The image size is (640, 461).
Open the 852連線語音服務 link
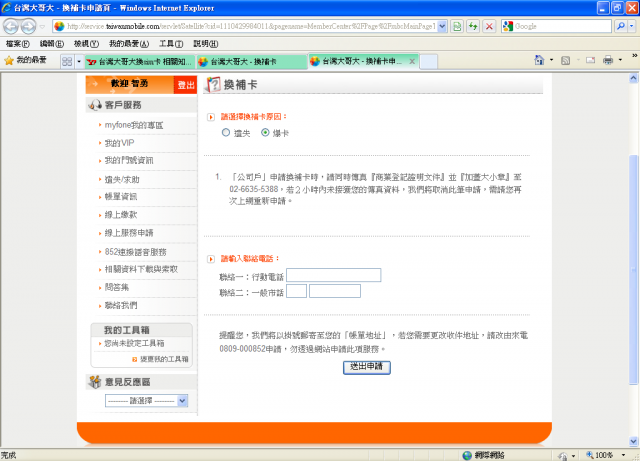(136, 252)
